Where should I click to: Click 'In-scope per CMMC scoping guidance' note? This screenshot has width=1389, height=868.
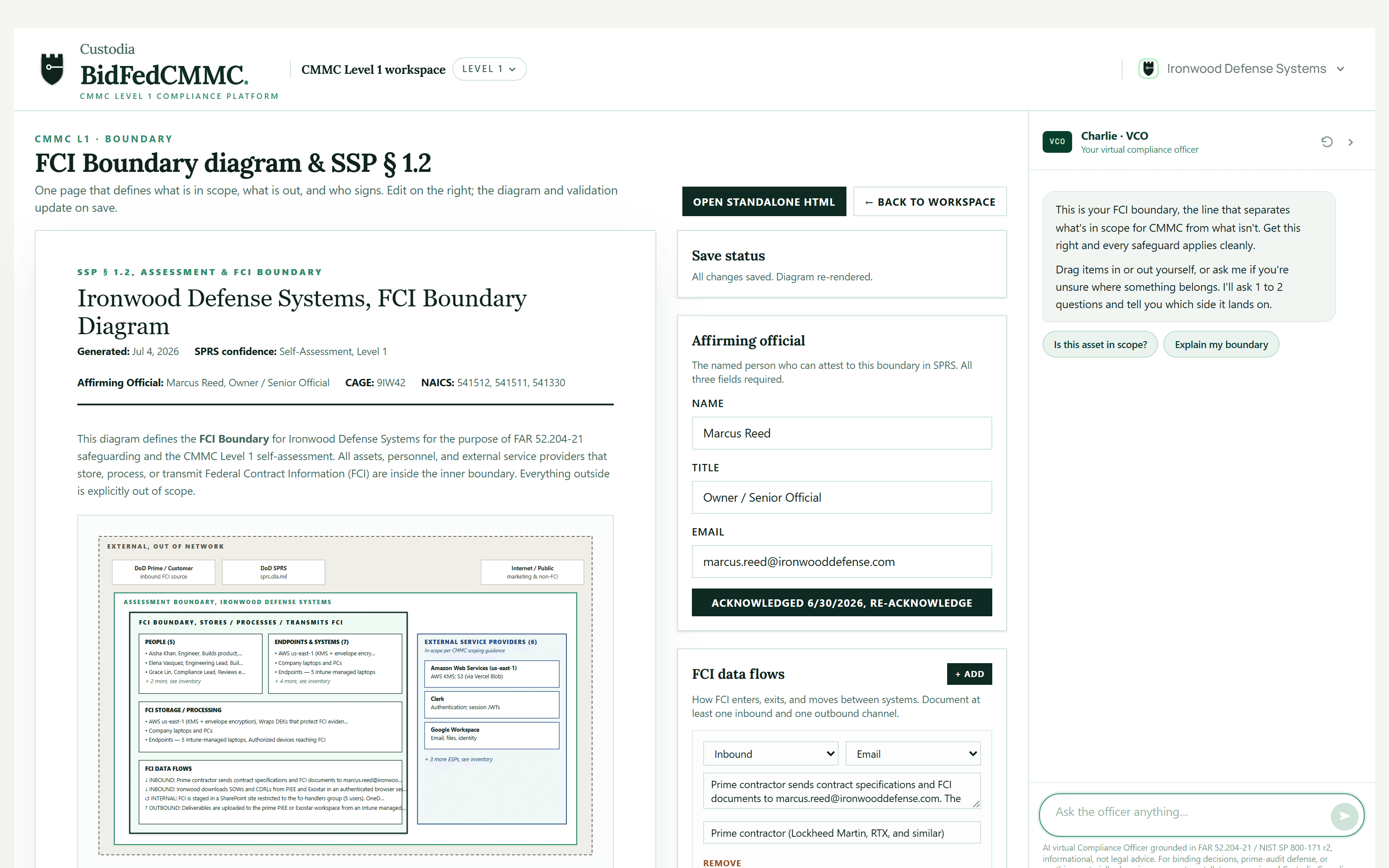[x=465, y=651]
